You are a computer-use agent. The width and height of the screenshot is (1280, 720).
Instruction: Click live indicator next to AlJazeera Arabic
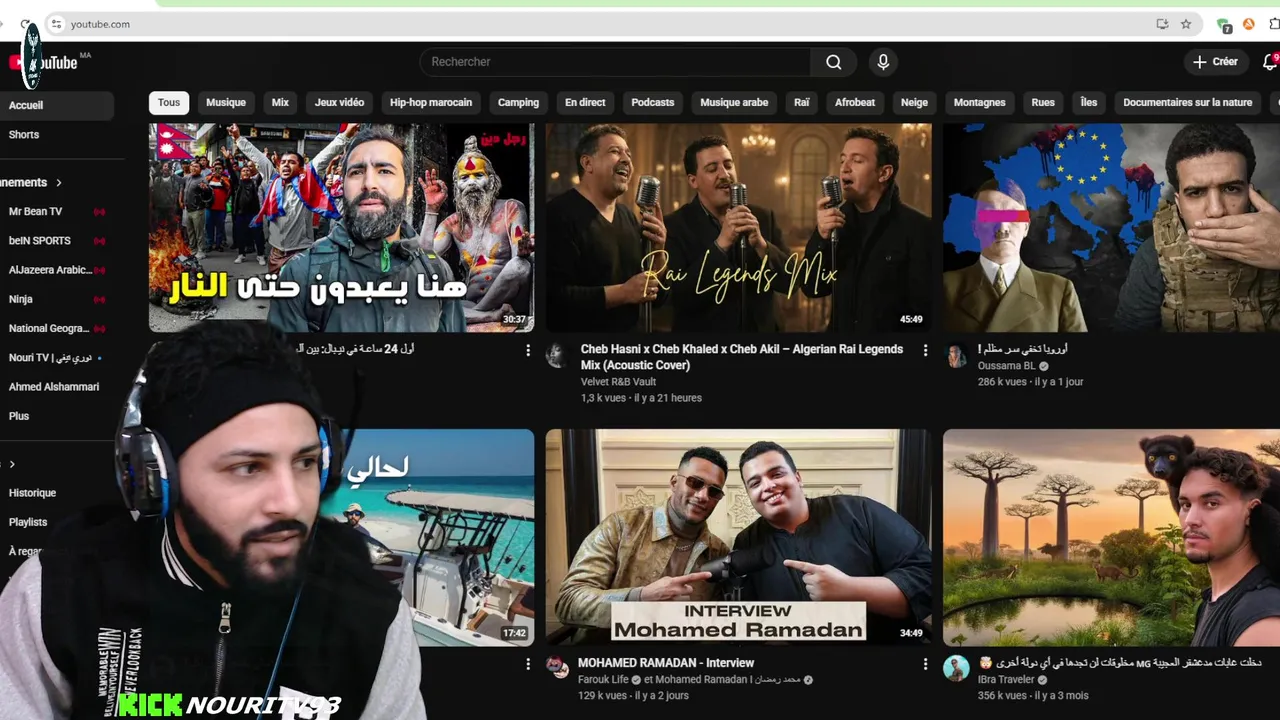tap(99, 270)
